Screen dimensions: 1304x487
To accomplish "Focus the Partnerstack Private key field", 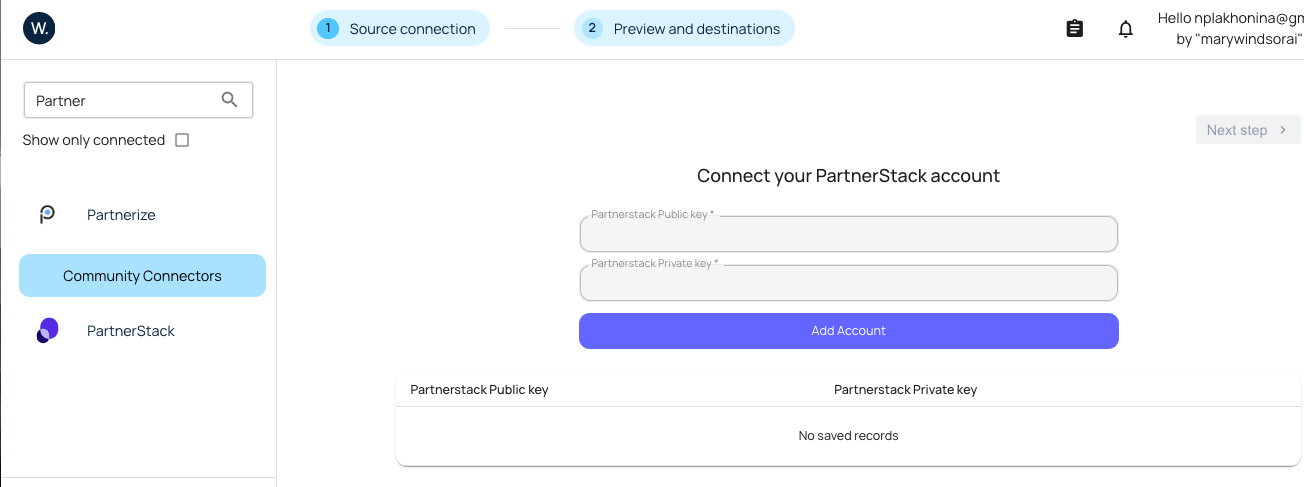I will pos(848,283).
